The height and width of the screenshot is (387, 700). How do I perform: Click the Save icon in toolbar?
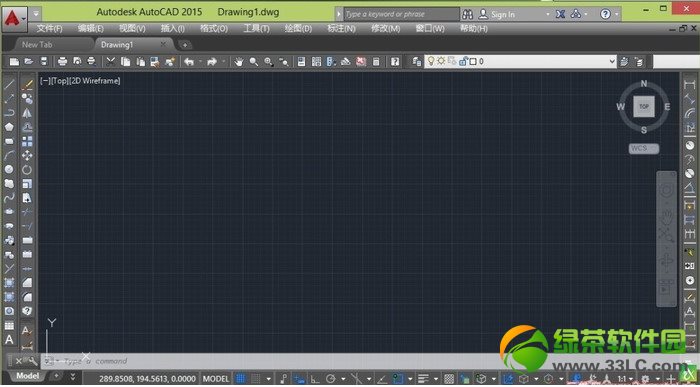coord(44,62)
